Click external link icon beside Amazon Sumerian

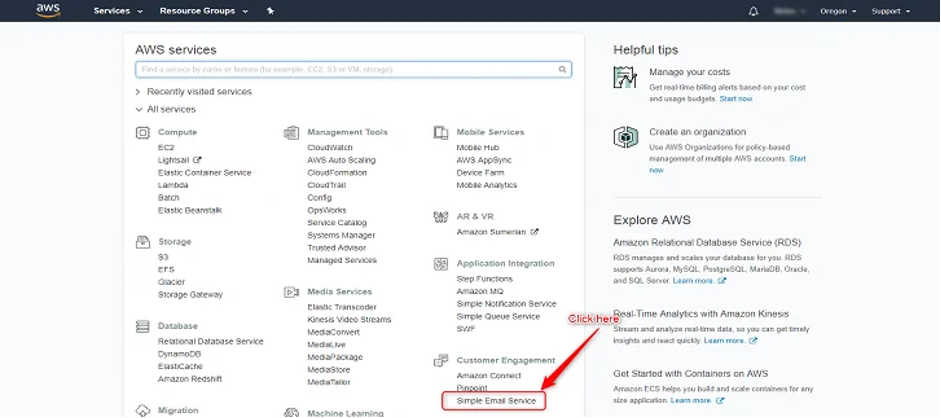pyautogui.click(x=534, y=232)
